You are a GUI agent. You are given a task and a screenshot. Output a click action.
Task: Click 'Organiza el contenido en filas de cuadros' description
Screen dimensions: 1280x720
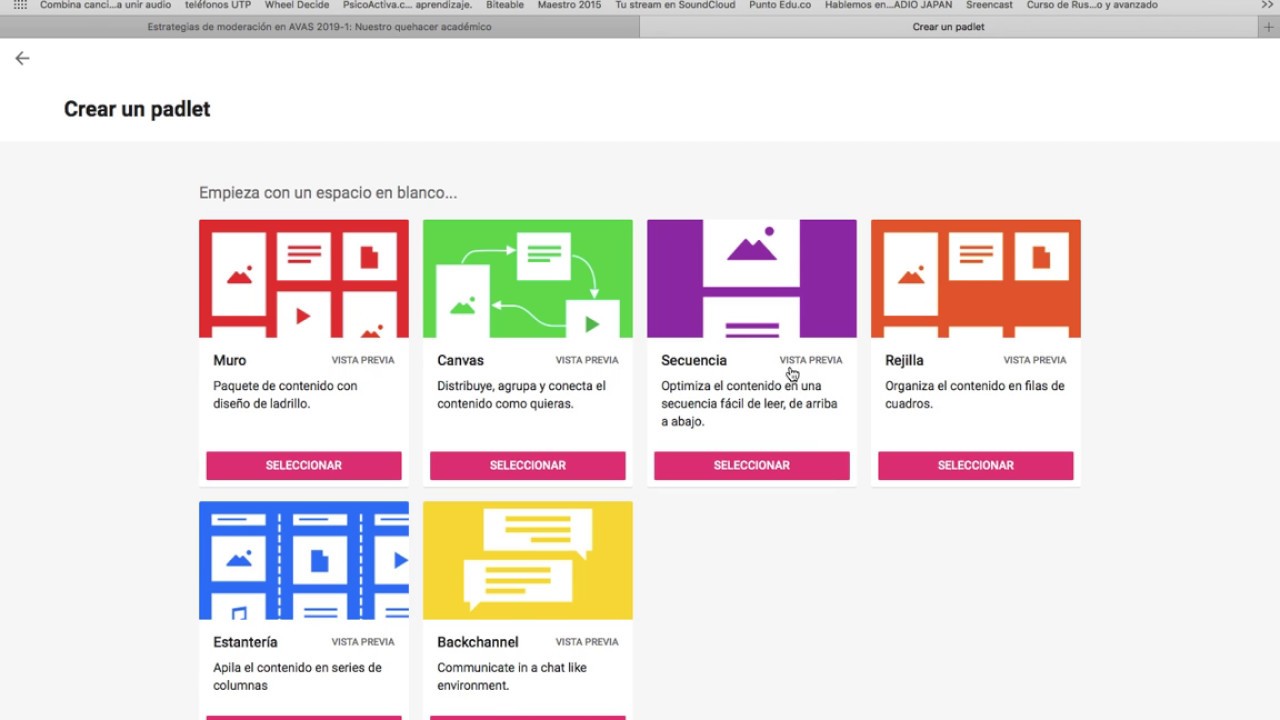975,395
